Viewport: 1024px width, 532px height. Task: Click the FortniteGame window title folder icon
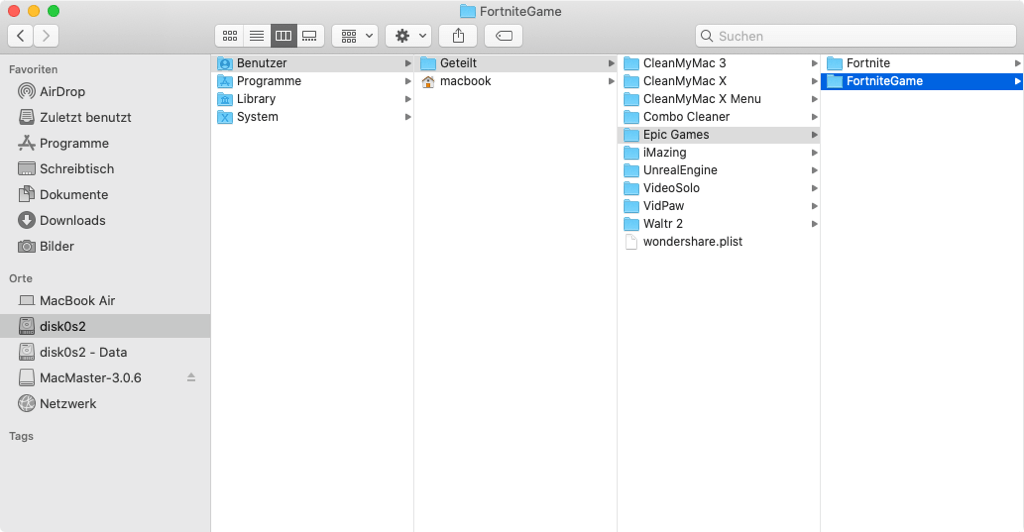(468, 11)
